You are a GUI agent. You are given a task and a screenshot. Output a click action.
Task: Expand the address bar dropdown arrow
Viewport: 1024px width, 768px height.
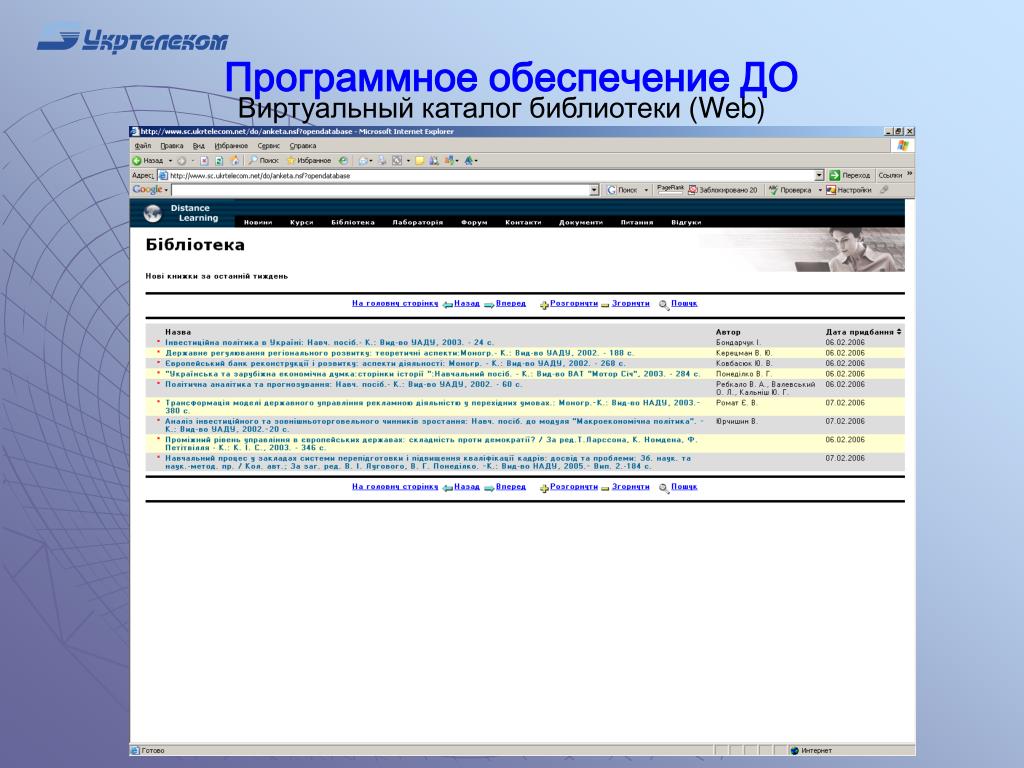point(820,175)
